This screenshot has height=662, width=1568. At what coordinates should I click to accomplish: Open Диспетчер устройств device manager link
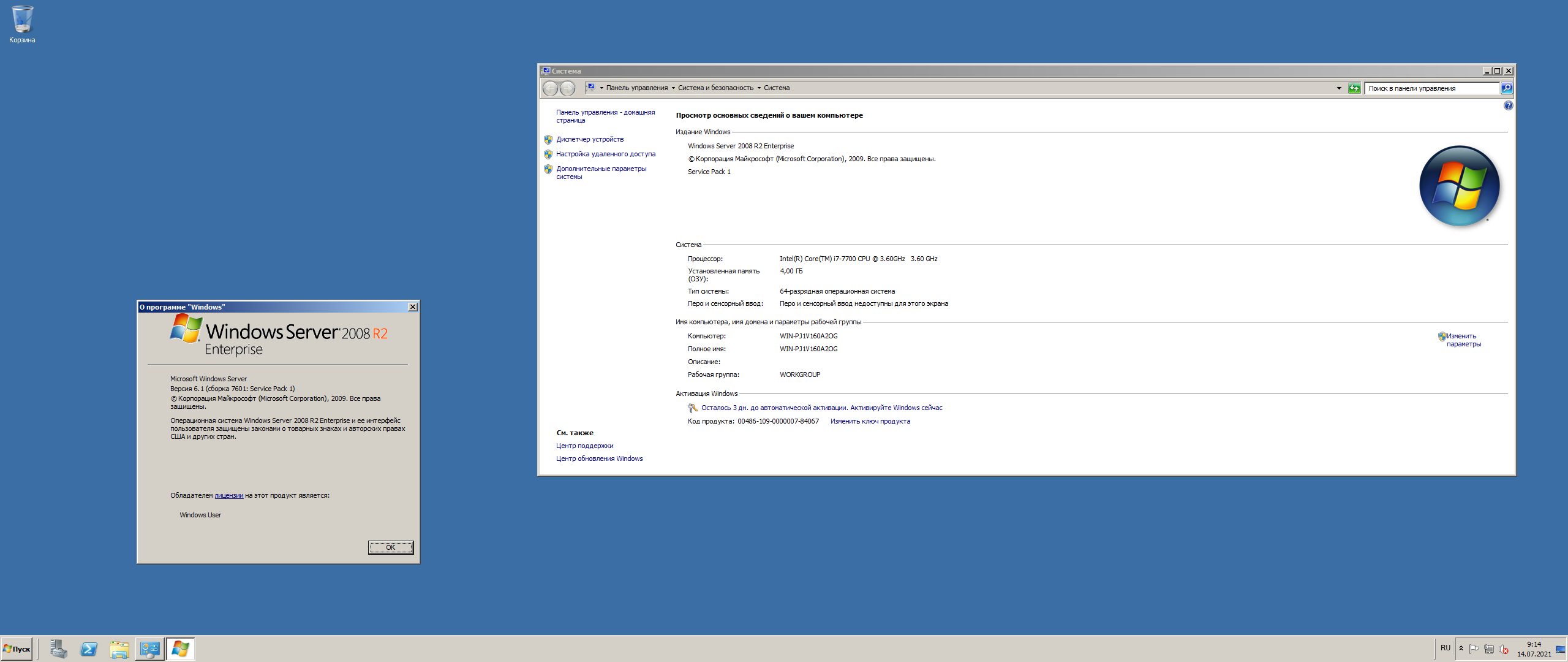(590, 140)
